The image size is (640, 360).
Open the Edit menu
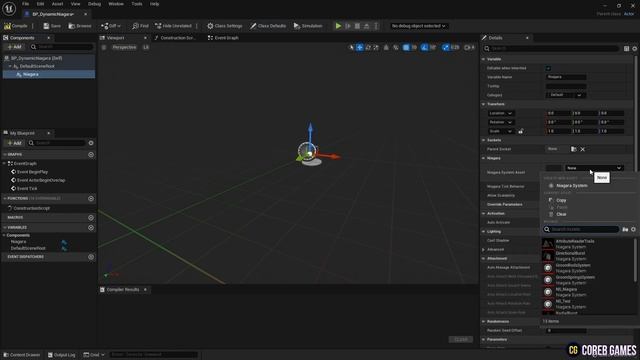tap(40, 4)
